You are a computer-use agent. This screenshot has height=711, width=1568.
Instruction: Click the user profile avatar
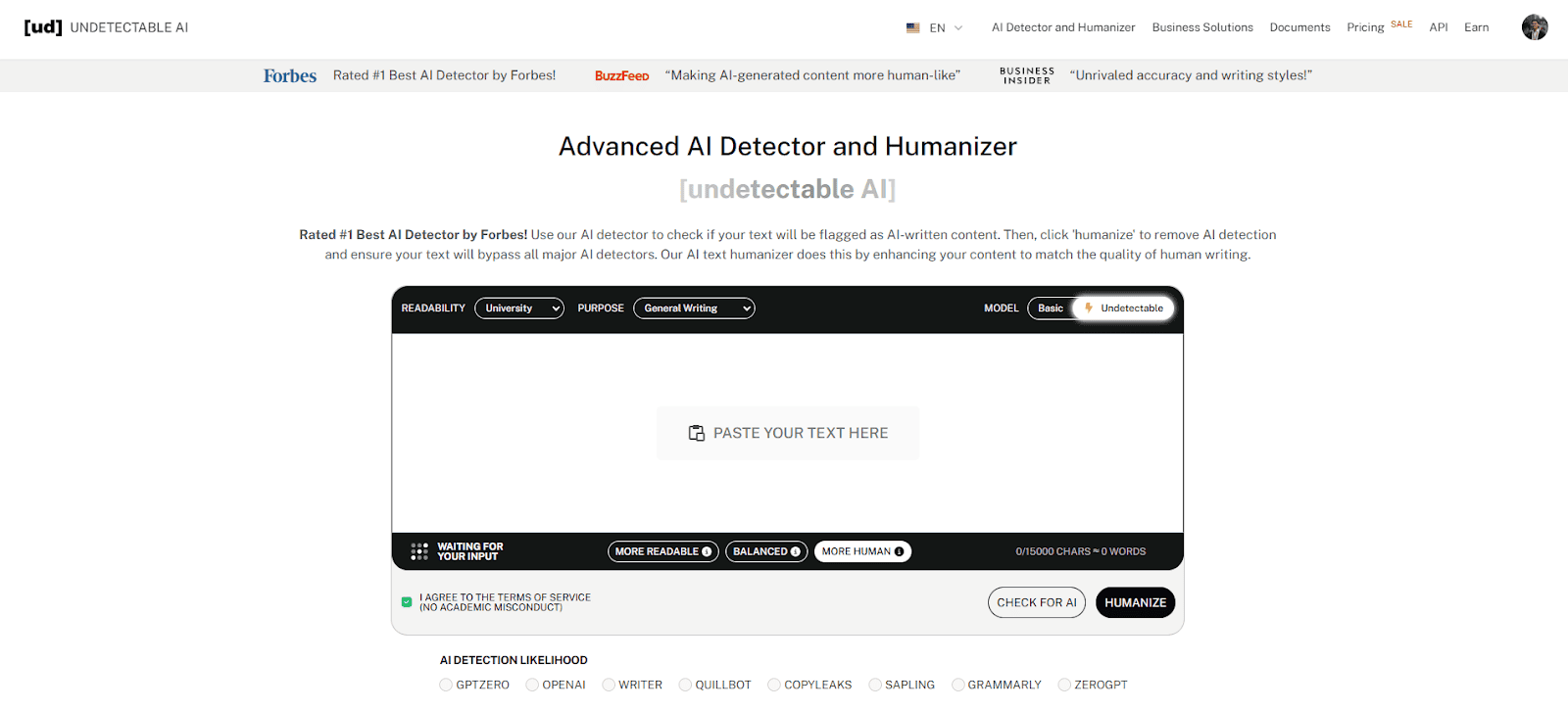(x=1534, y=27)
